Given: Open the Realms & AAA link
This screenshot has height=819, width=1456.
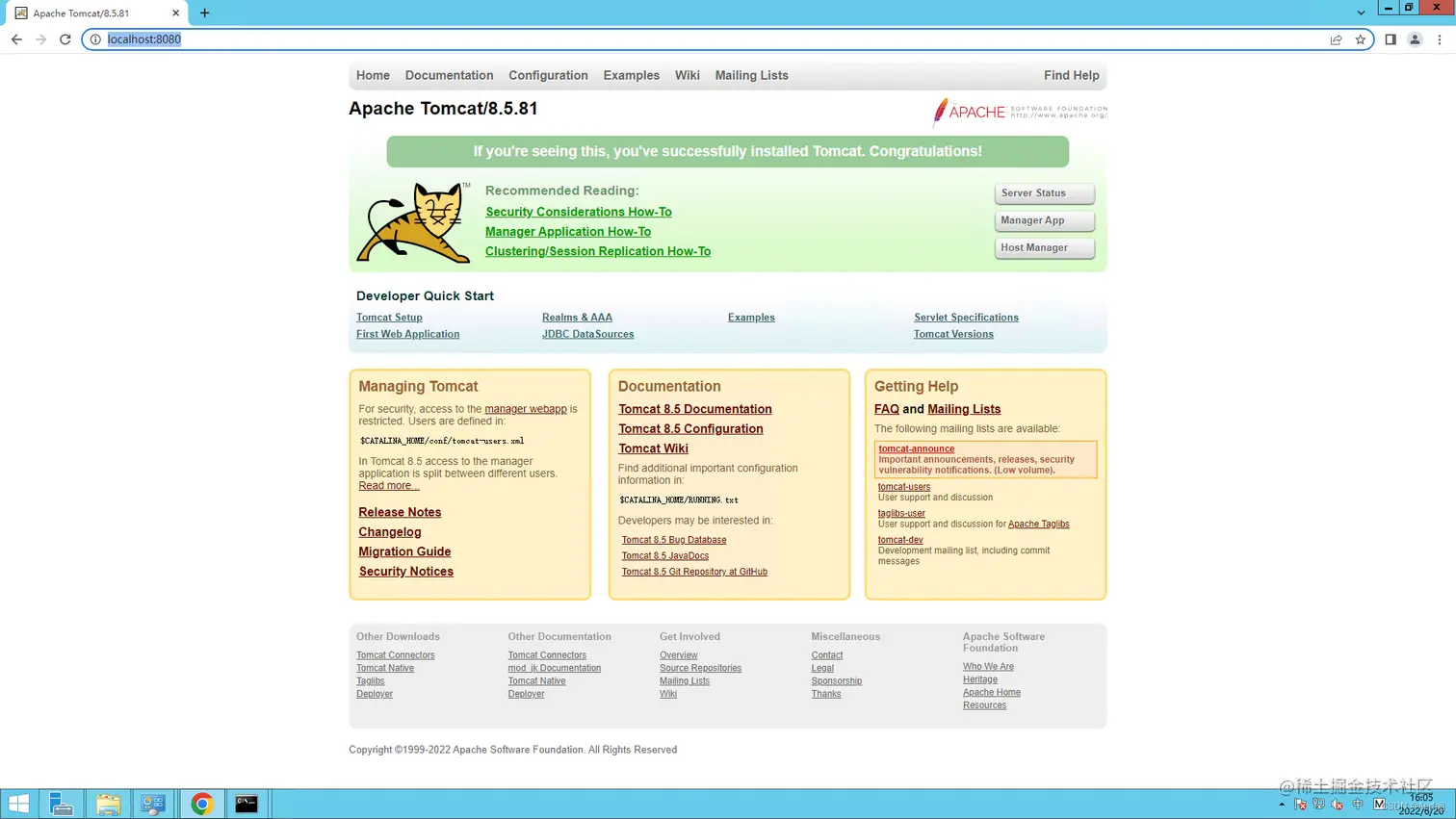Looking at the screenshot, I should pyautogui.click(x=577, y=318).
